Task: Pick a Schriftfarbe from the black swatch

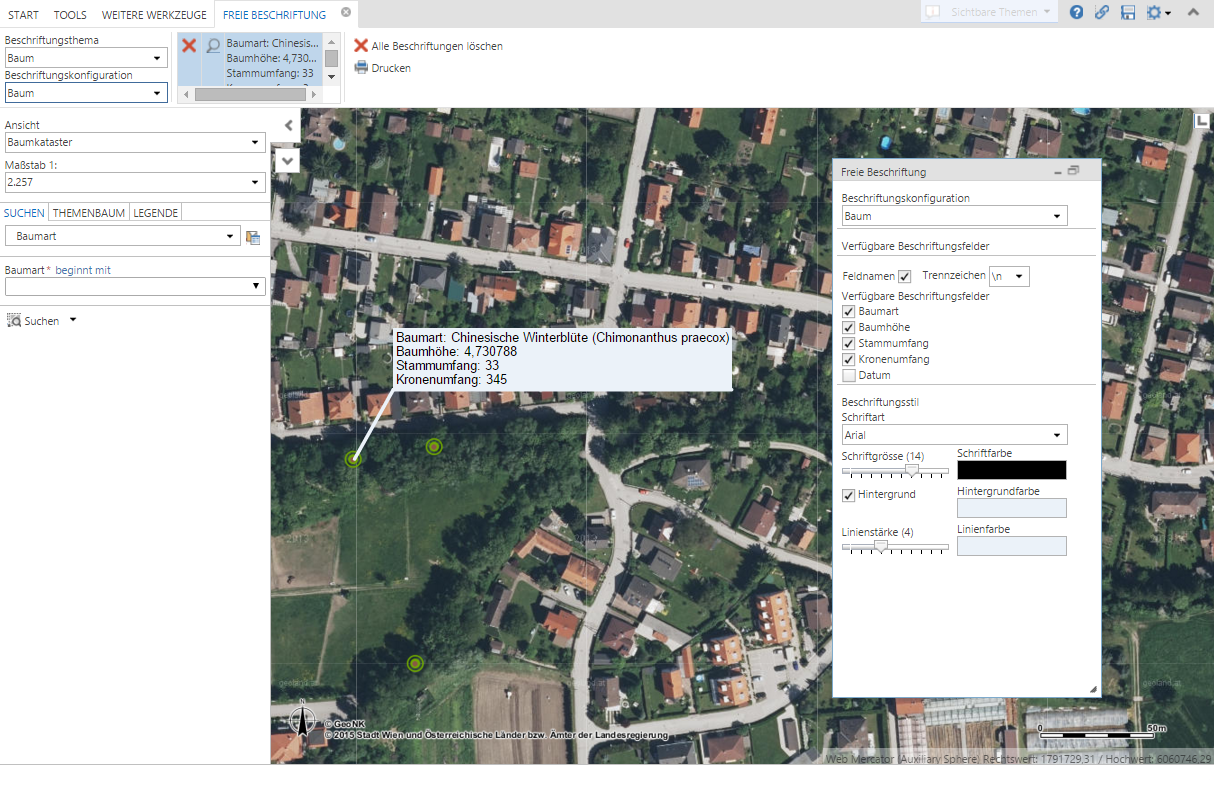Action: point(1011,470)
